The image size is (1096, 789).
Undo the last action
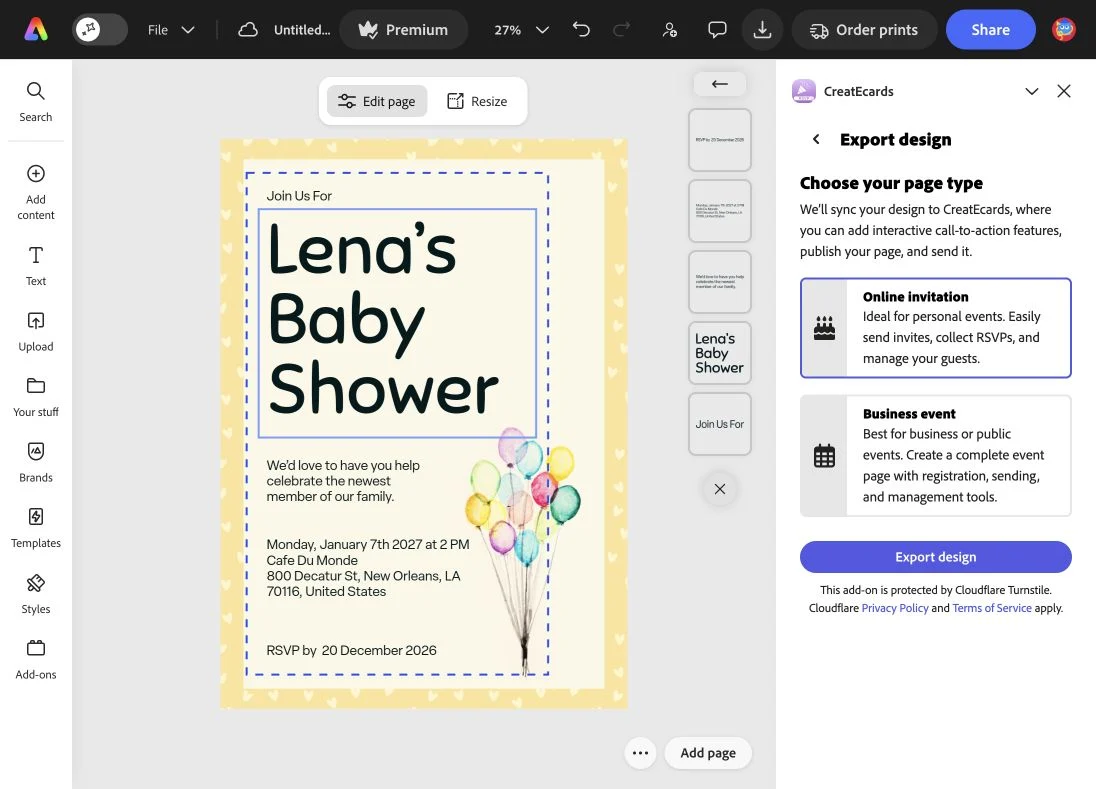581,29
